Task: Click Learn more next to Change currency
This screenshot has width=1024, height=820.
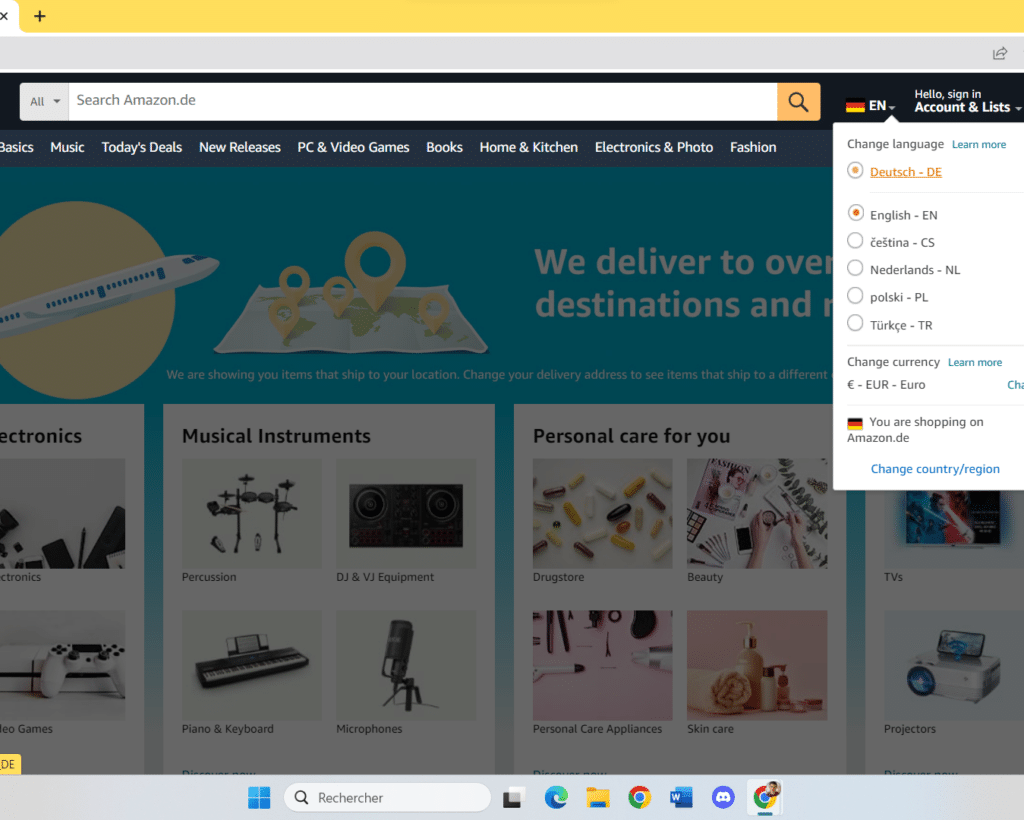Action: click(974, 362)
